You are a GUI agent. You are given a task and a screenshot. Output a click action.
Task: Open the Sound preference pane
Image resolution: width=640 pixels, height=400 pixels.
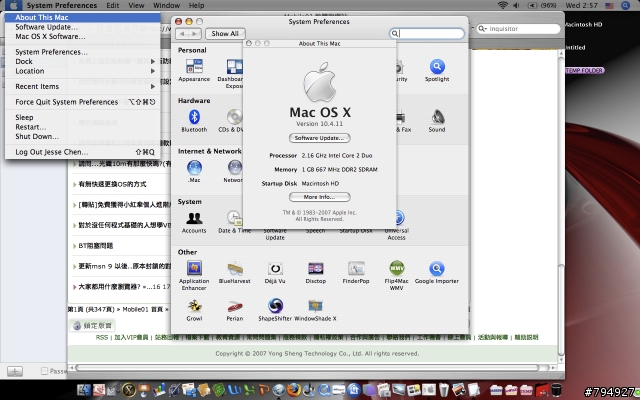point(437,120)
